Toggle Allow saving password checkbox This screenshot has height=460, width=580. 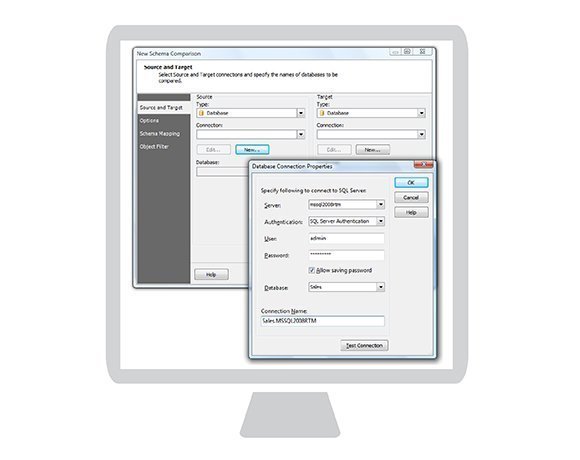coord(312,270)
